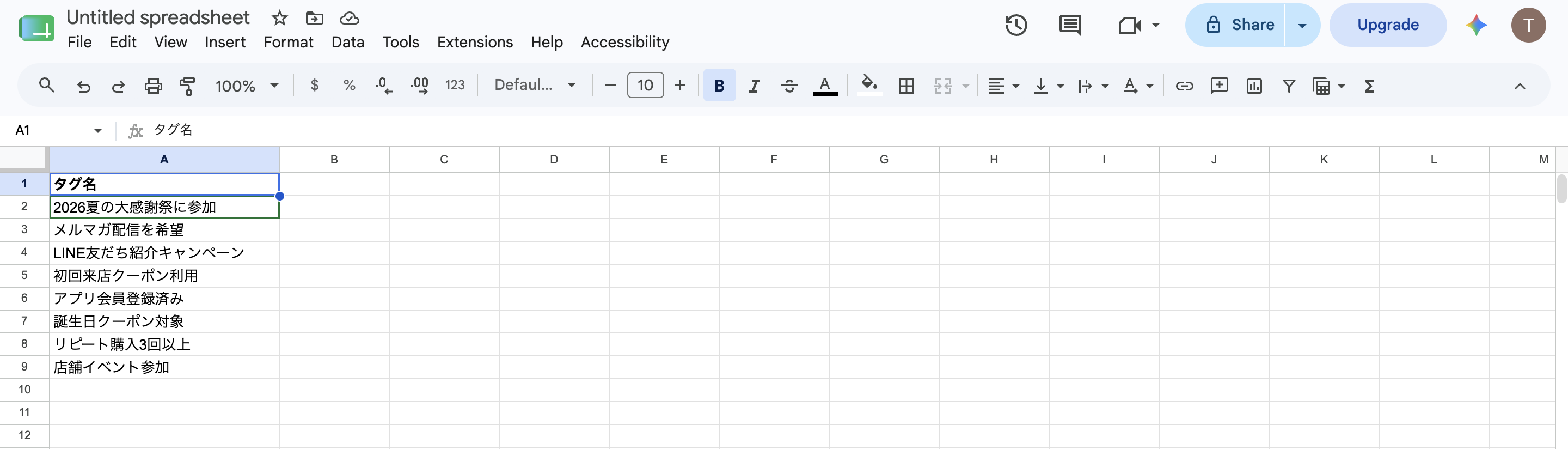Apply percent format
The height and width of the screenshot is (449, 1568).
coord(350,86)
